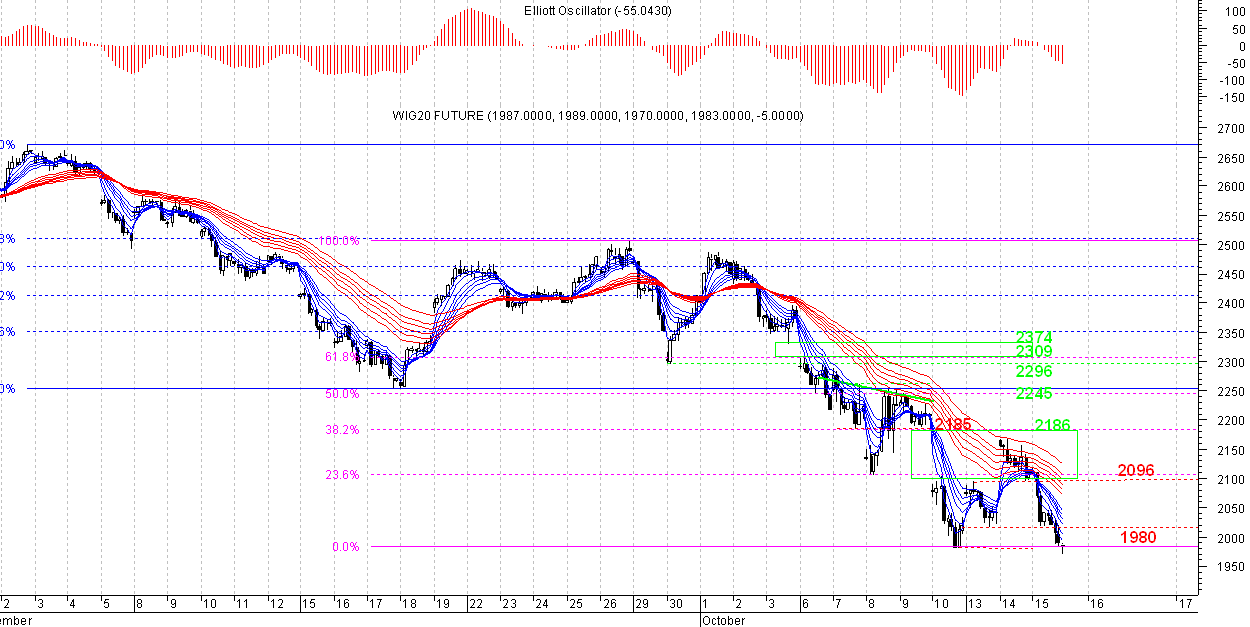The image size is (1250, 627).
Task: Click the 2500 value on price axis
Action: coord(1226,246)
